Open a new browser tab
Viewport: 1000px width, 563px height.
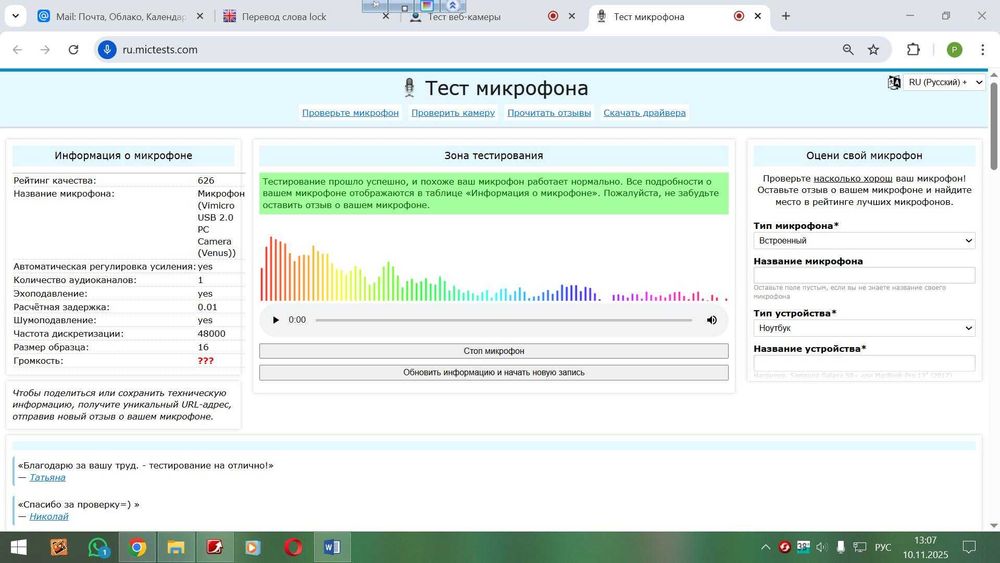click(x=786, y=16)
